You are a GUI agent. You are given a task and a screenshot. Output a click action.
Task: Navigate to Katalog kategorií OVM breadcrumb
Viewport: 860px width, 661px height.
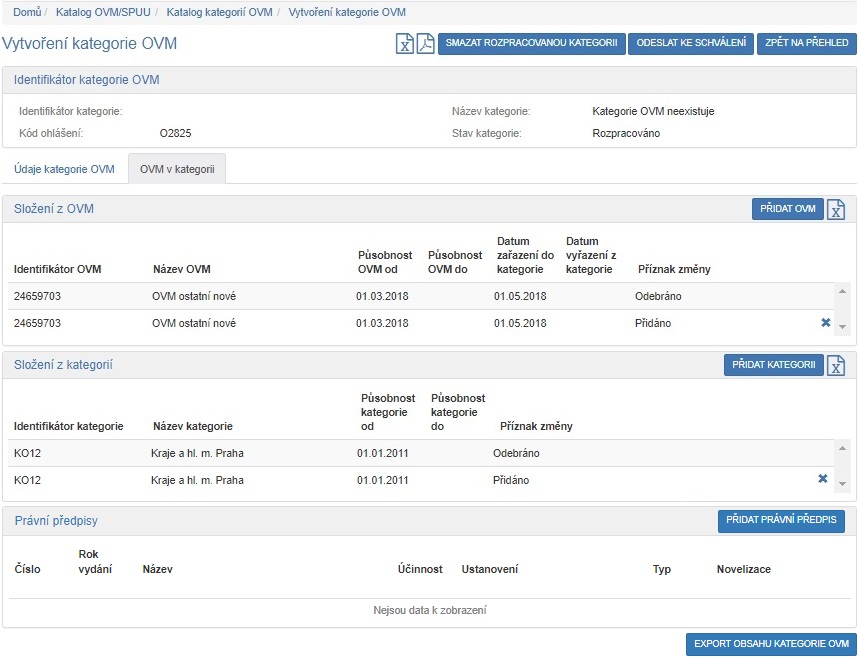(x=219, y=12)
